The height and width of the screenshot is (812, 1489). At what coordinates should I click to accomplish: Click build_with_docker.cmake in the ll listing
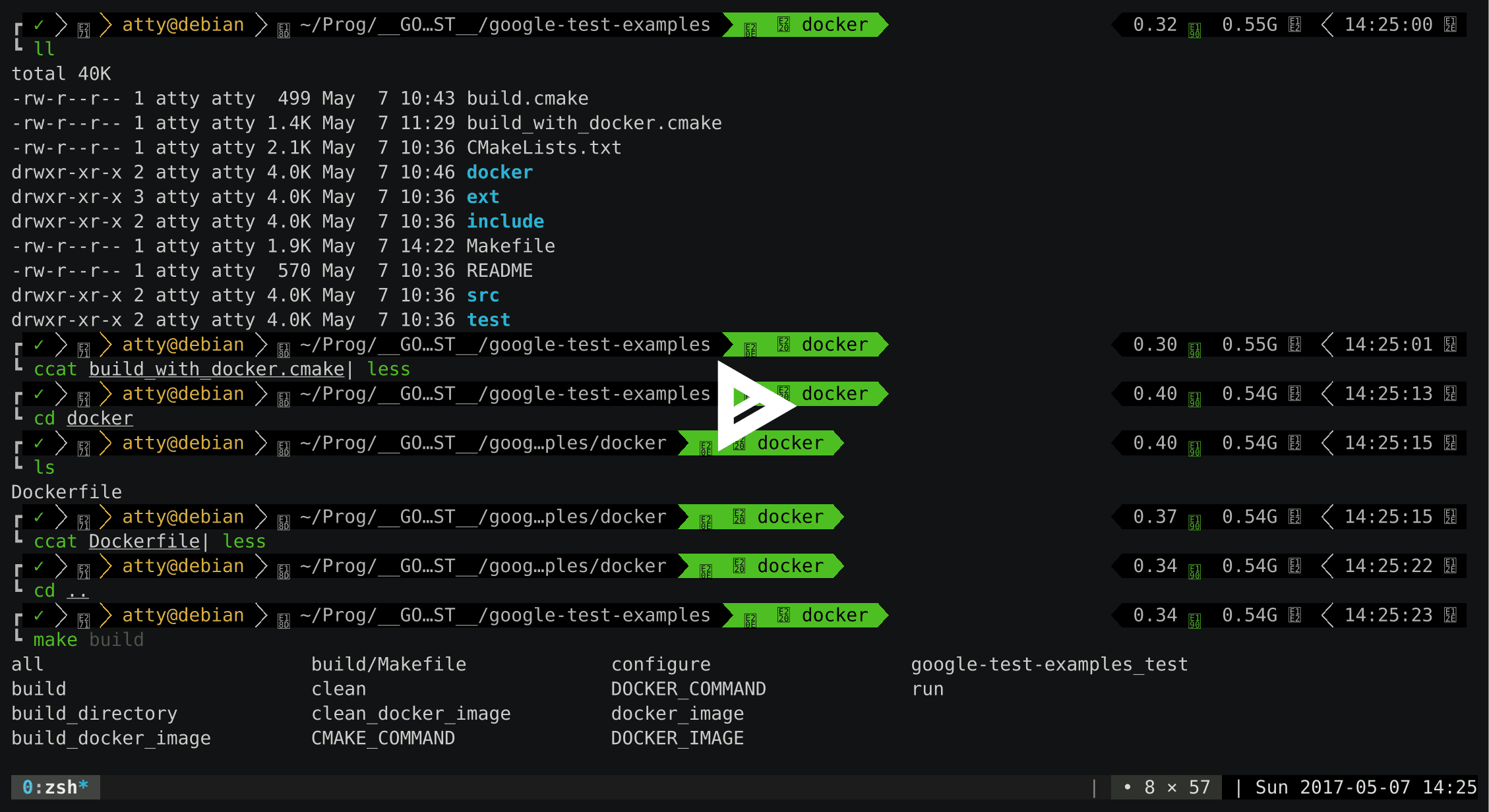click(x=594, y=123)
